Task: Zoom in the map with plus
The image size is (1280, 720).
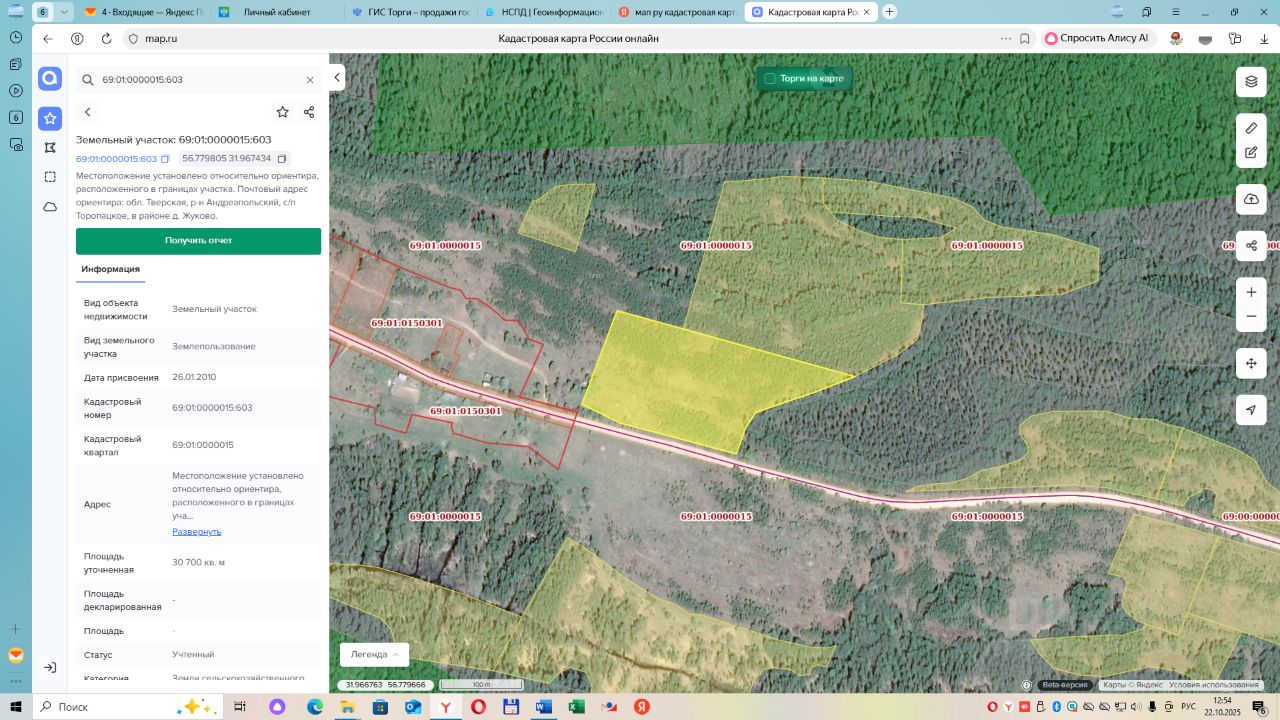Action: click(x=1251, y=292)
